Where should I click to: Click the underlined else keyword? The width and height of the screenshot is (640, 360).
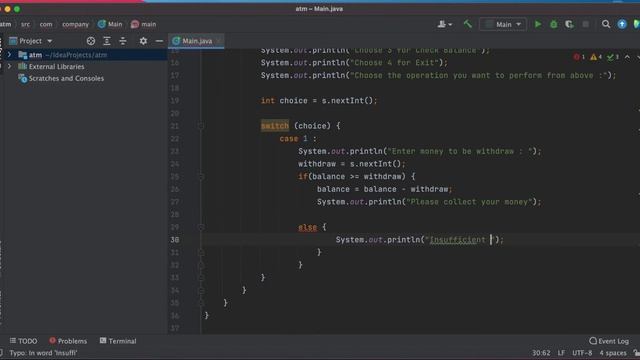coord(307,227)
